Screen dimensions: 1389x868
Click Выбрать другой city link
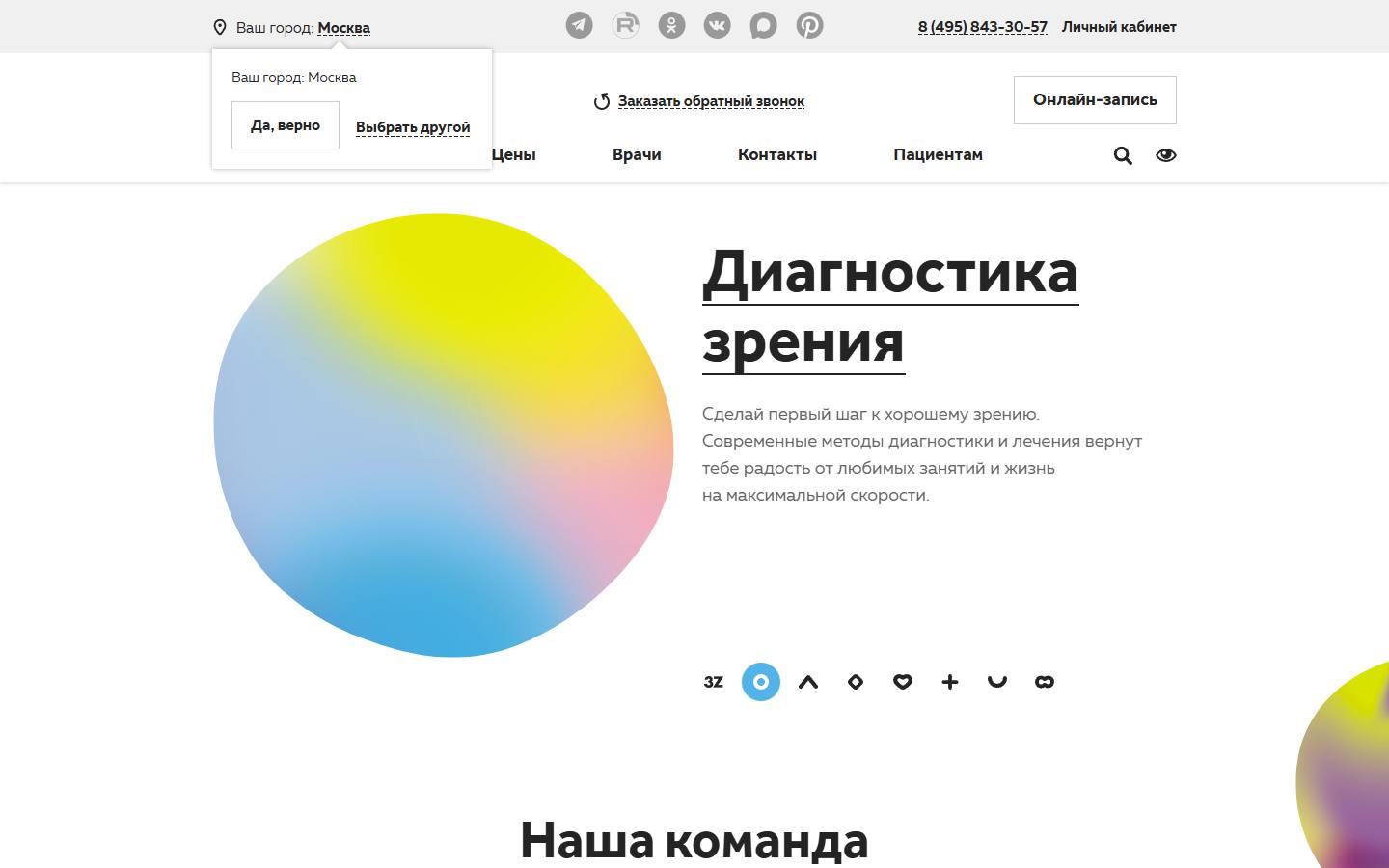click(x=413, y=127)
